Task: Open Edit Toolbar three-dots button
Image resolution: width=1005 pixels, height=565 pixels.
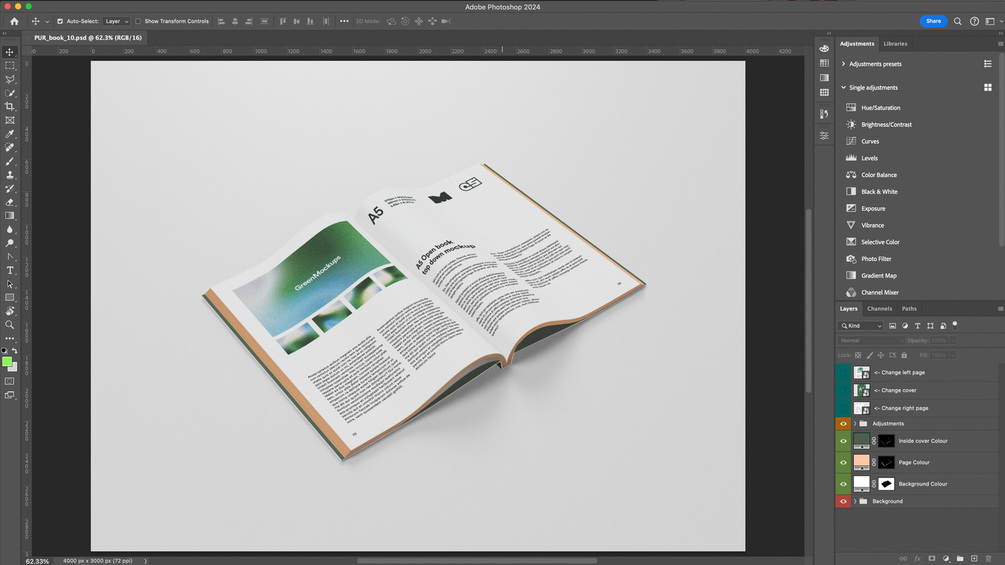Action: coord(10,338)
